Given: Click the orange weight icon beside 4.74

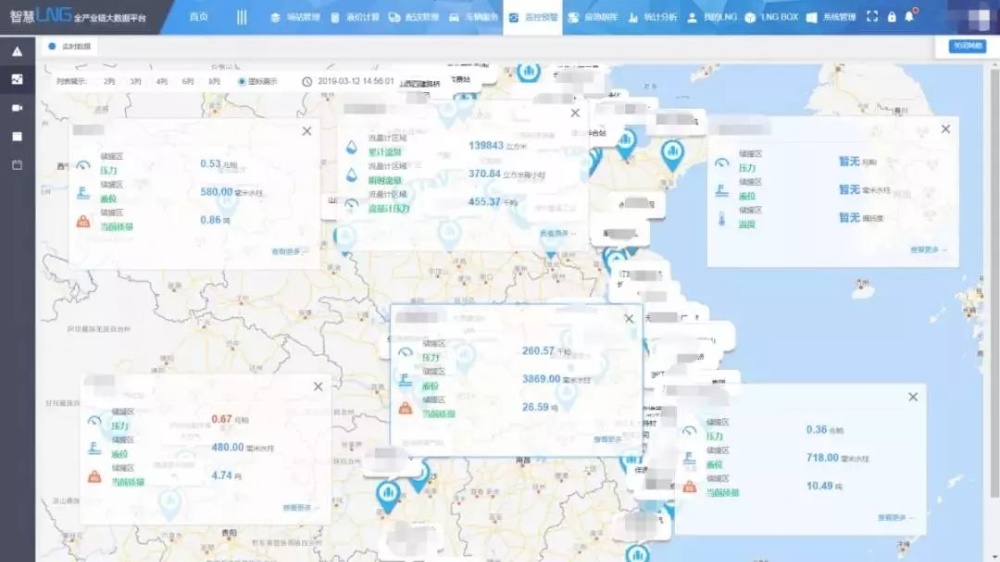Looking at the screenshot, I should [94, 477].
